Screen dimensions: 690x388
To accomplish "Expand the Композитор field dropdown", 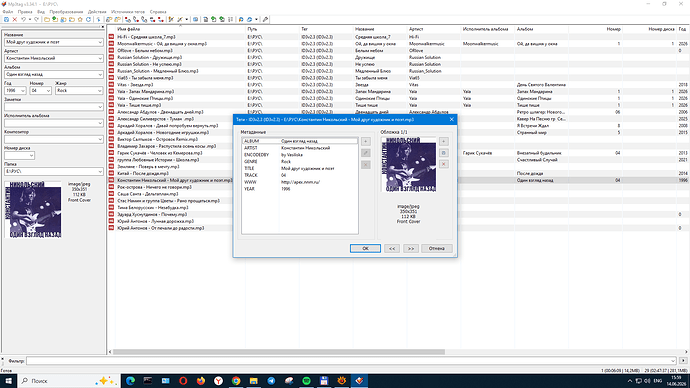I will pos(100,139).
